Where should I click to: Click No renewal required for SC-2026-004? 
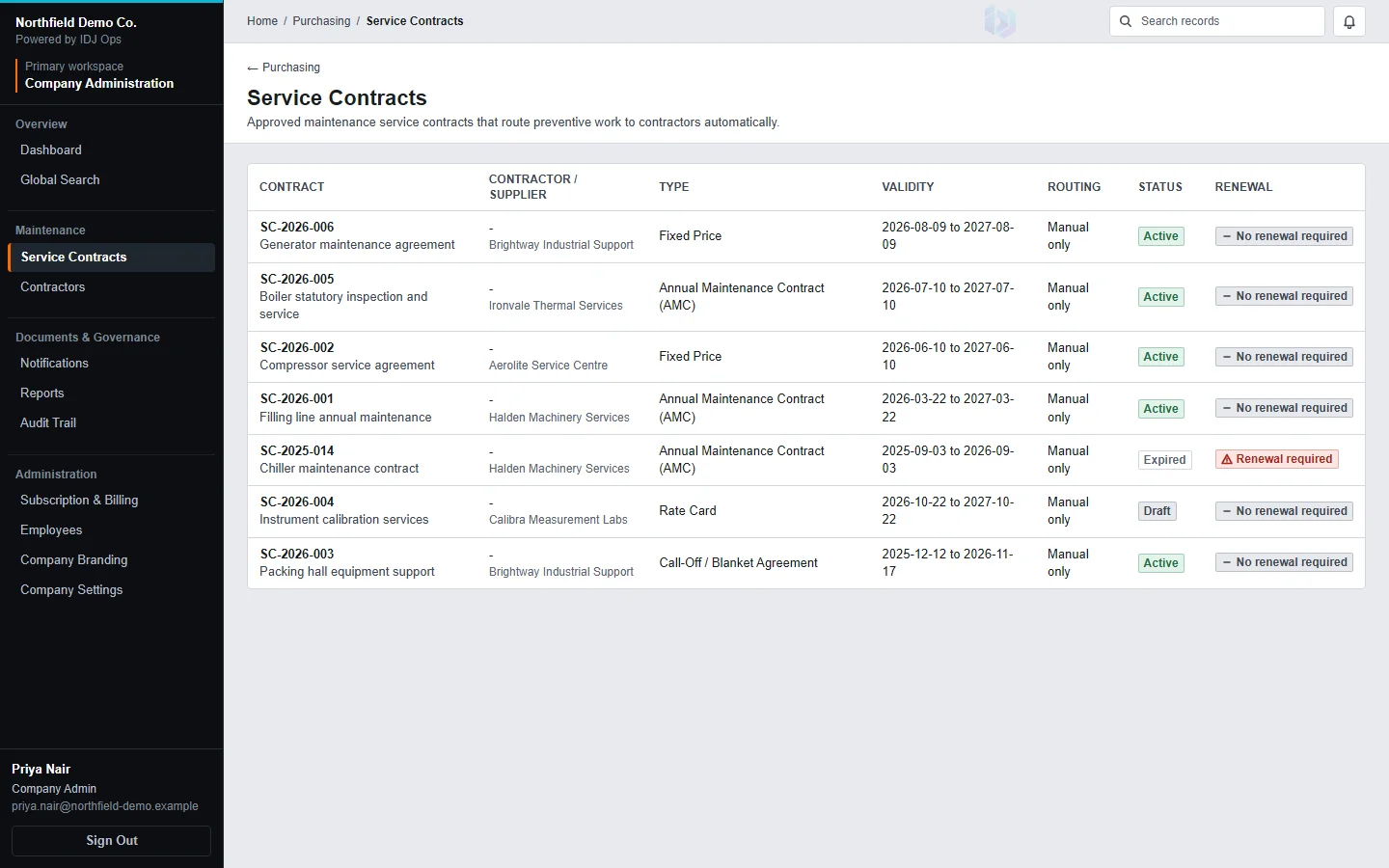point(1284,511)
